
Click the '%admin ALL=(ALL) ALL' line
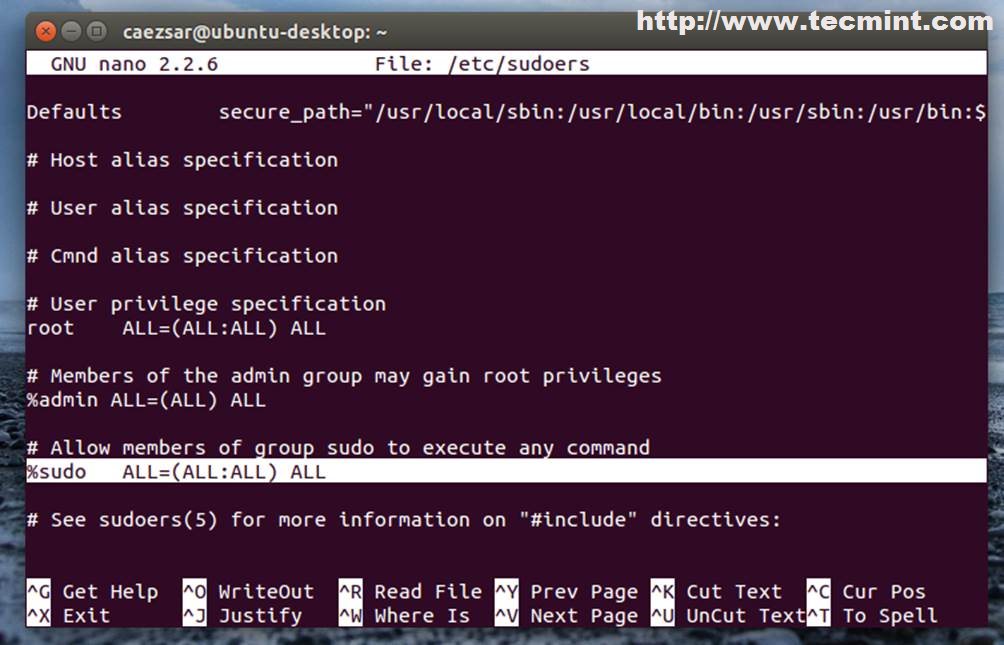coord(146,400)
